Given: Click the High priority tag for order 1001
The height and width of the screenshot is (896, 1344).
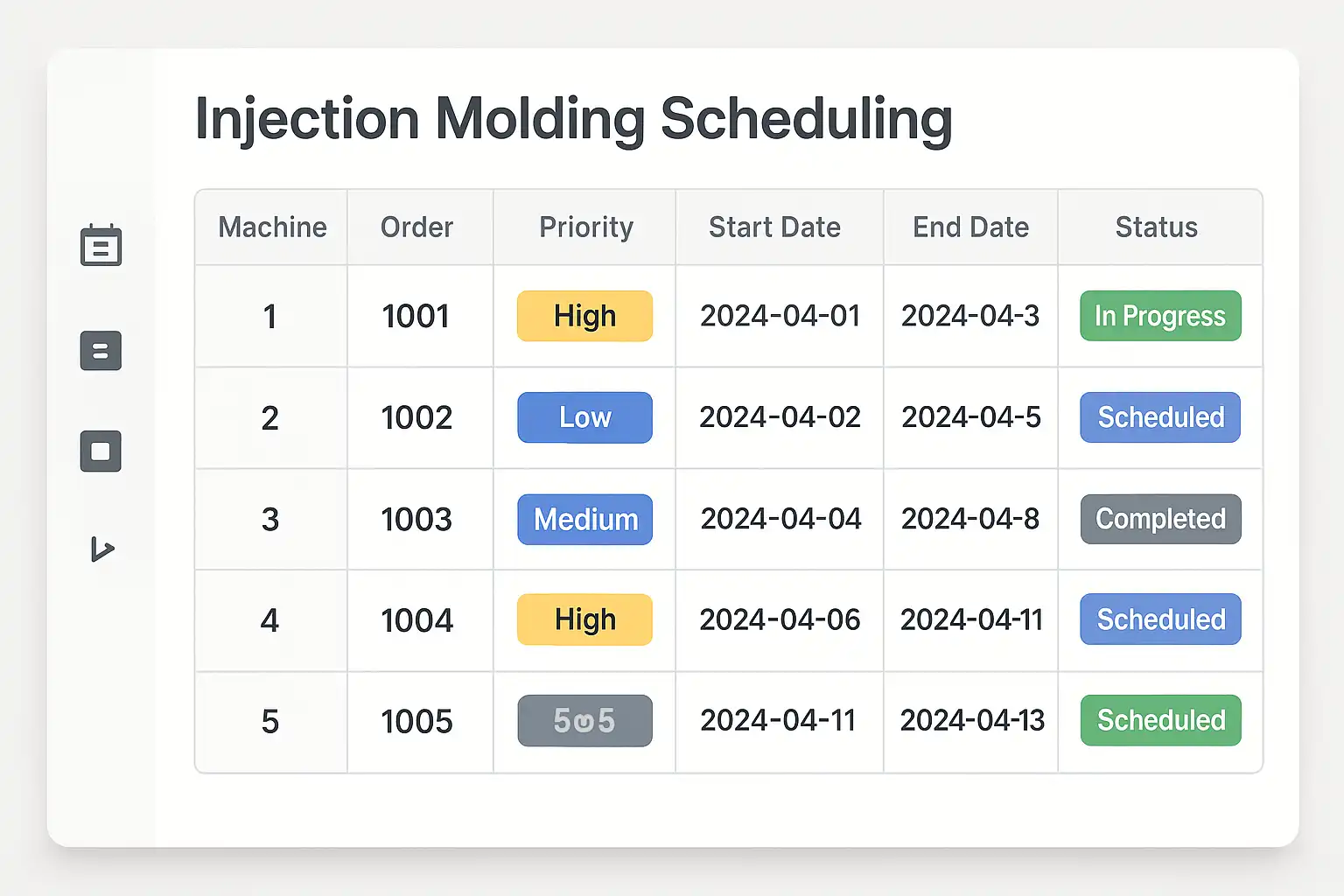Looking at the screenshot, I should pyautogui.click(x=584, y=316).
